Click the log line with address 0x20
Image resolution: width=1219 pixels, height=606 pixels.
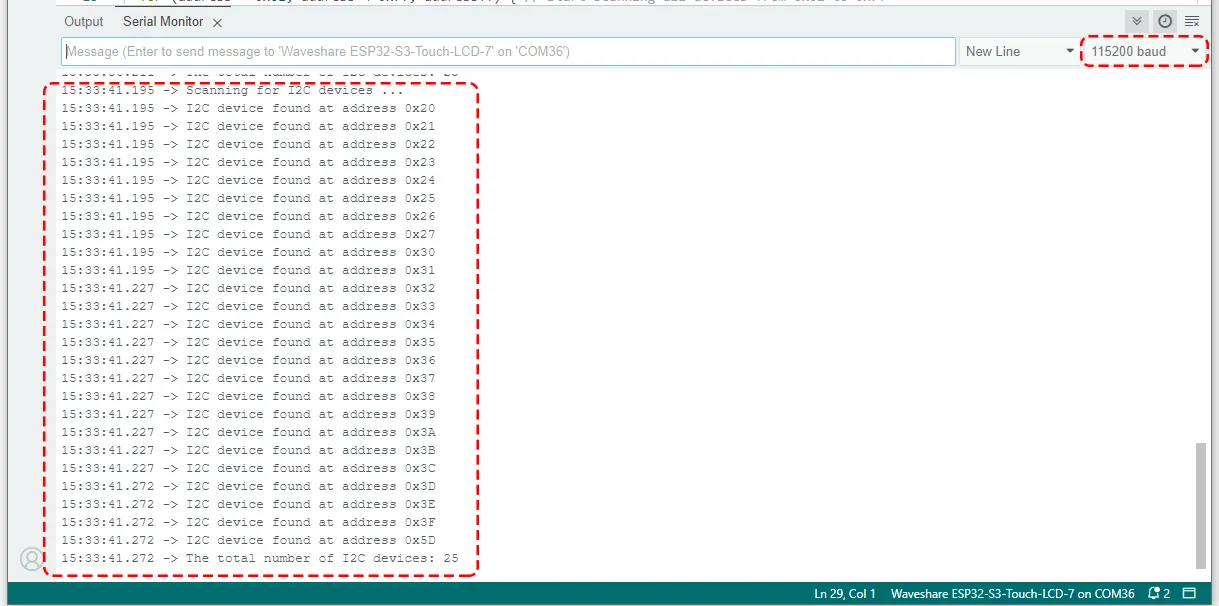[248, 108]
